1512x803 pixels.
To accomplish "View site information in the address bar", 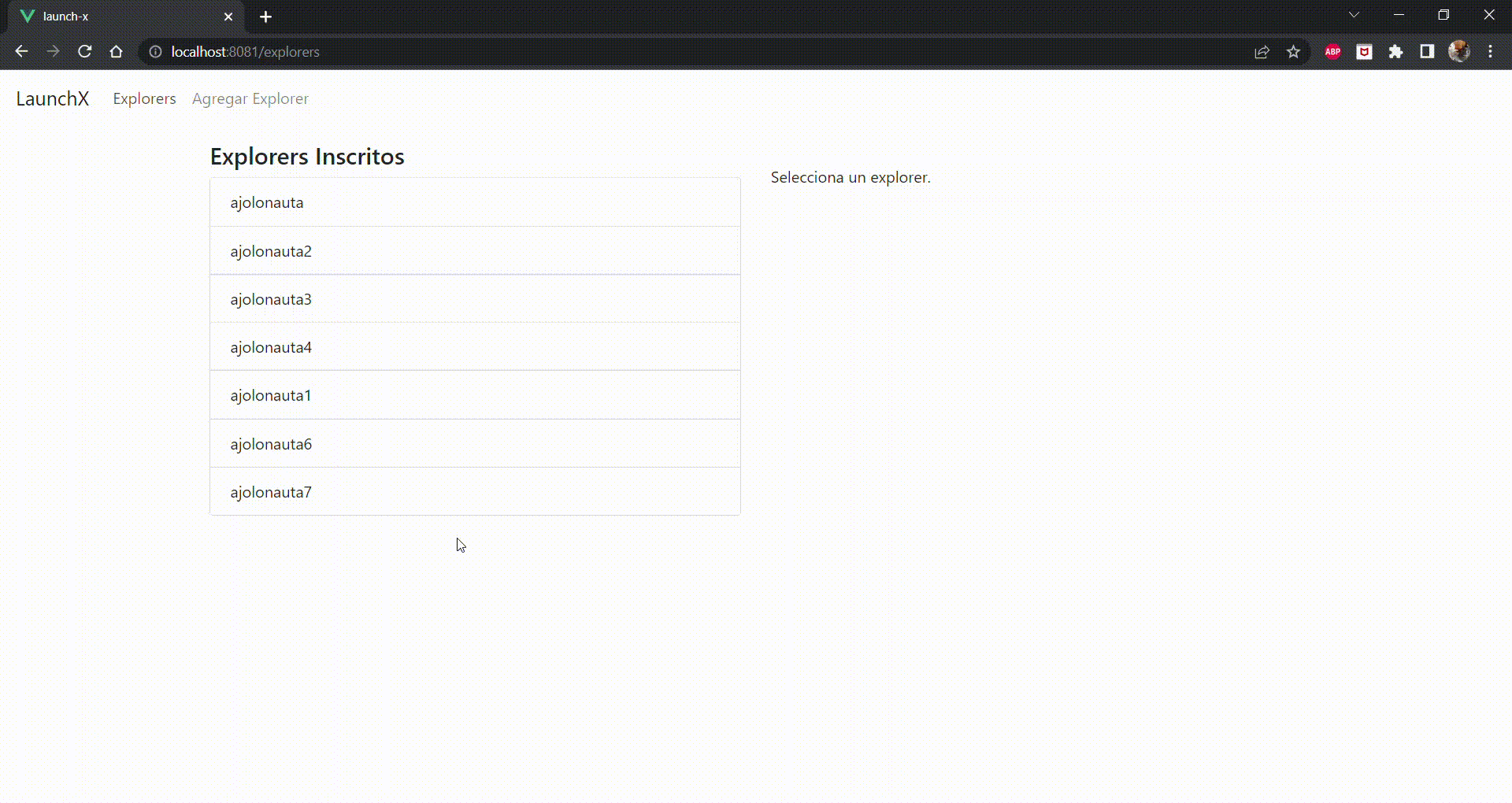I will click(x=154, y=52).
